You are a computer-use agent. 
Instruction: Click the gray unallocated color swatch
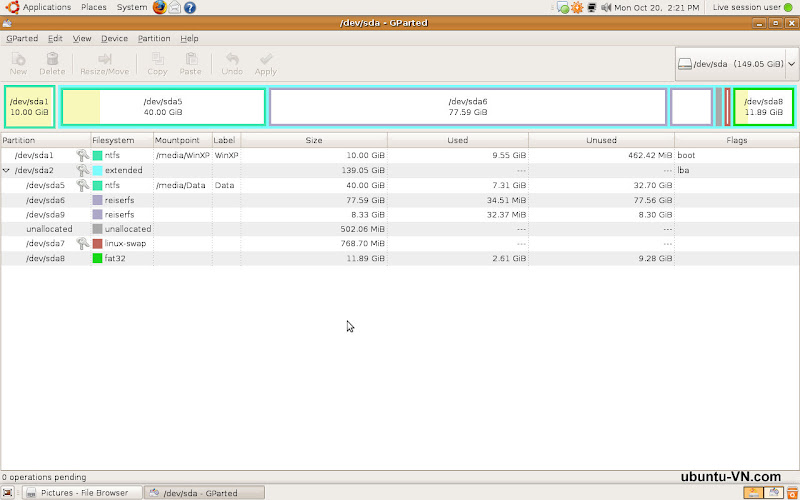coord(97,229)
